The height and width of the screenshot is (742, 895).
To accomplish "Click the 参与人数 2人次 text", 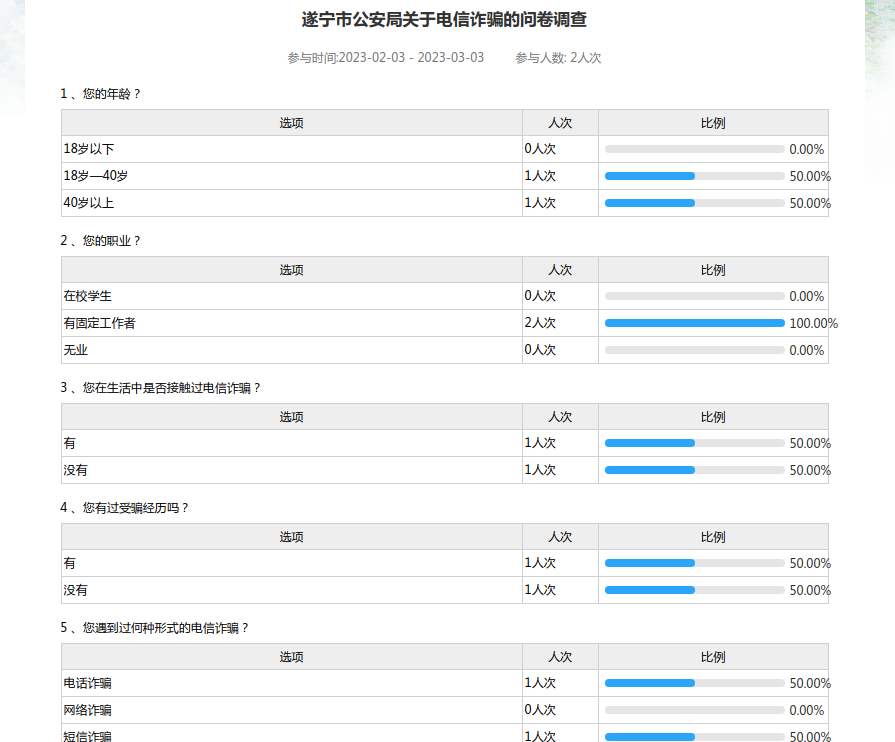I will [x=558, y=58].
